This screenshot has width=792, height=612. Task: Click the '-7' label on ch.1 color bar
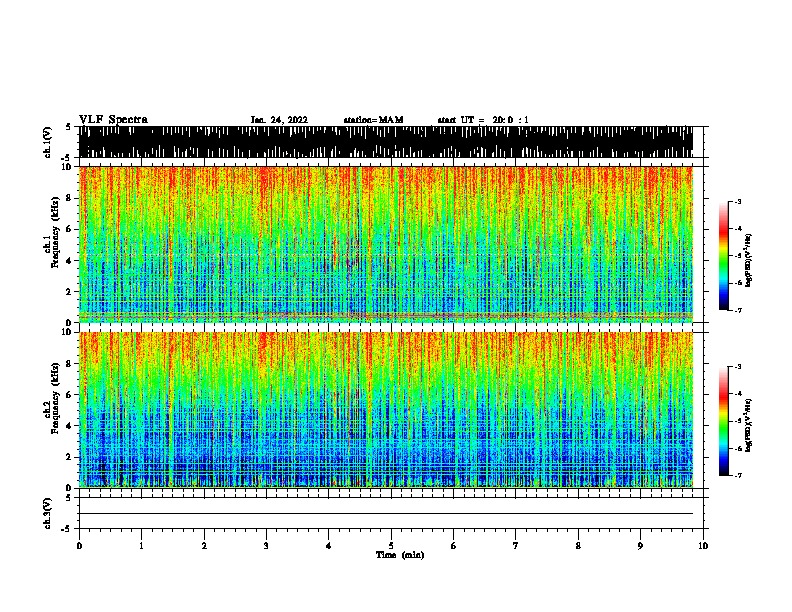pyautogui.click(x=737, y=311)
